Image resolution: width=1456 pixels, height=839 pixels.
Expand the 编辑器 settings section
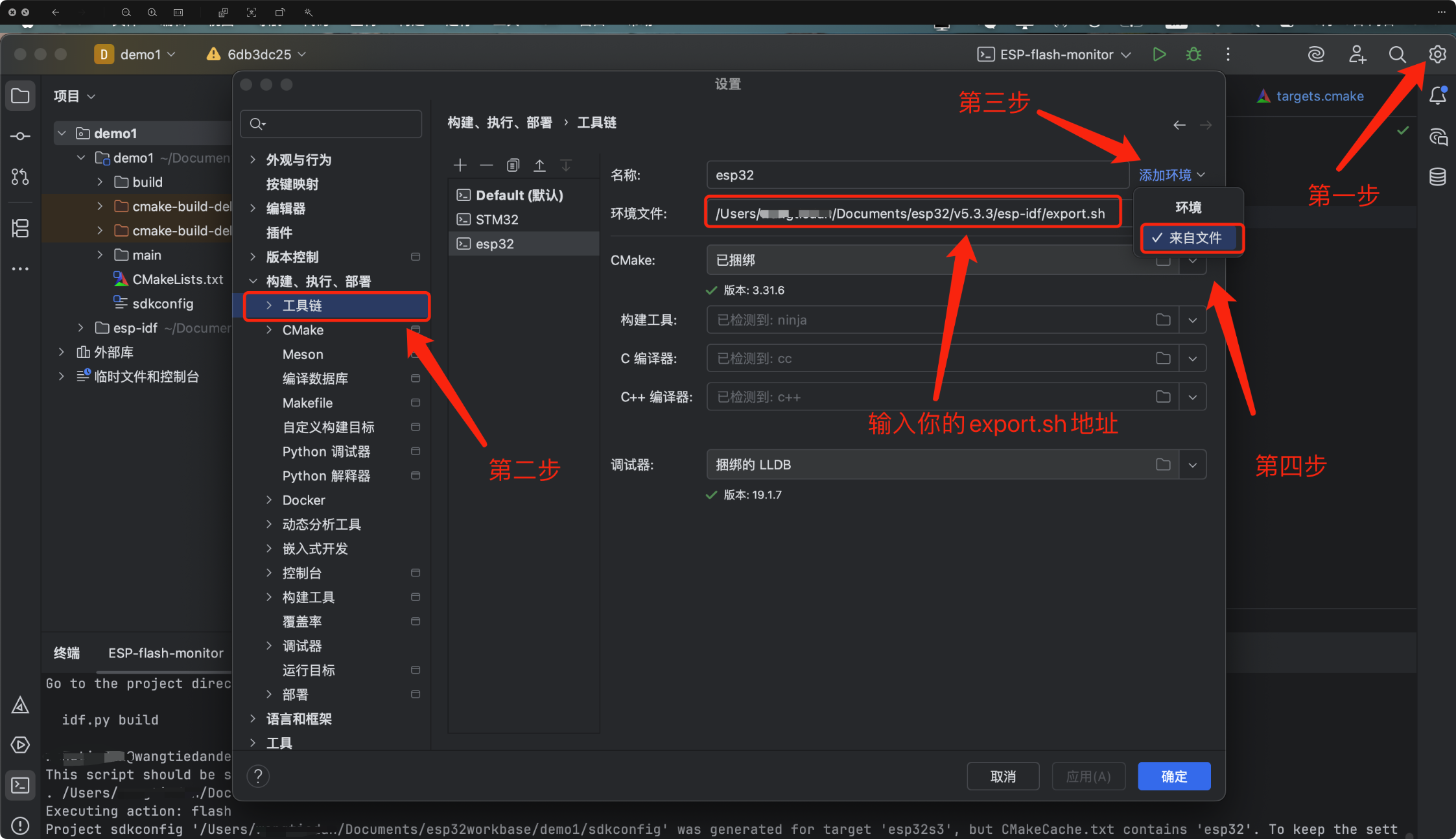(253, 208)
